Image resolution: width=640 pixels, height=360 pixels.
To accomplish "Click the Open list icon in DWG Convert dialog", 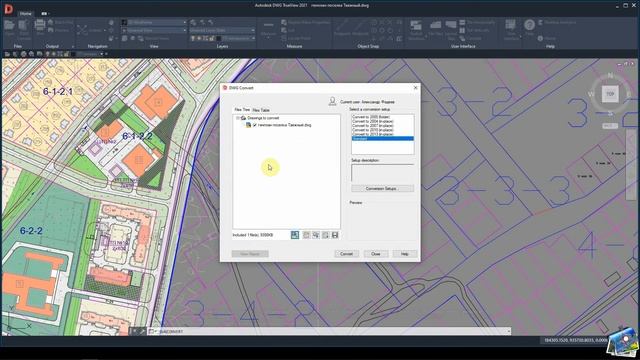I will click(316, 235).
